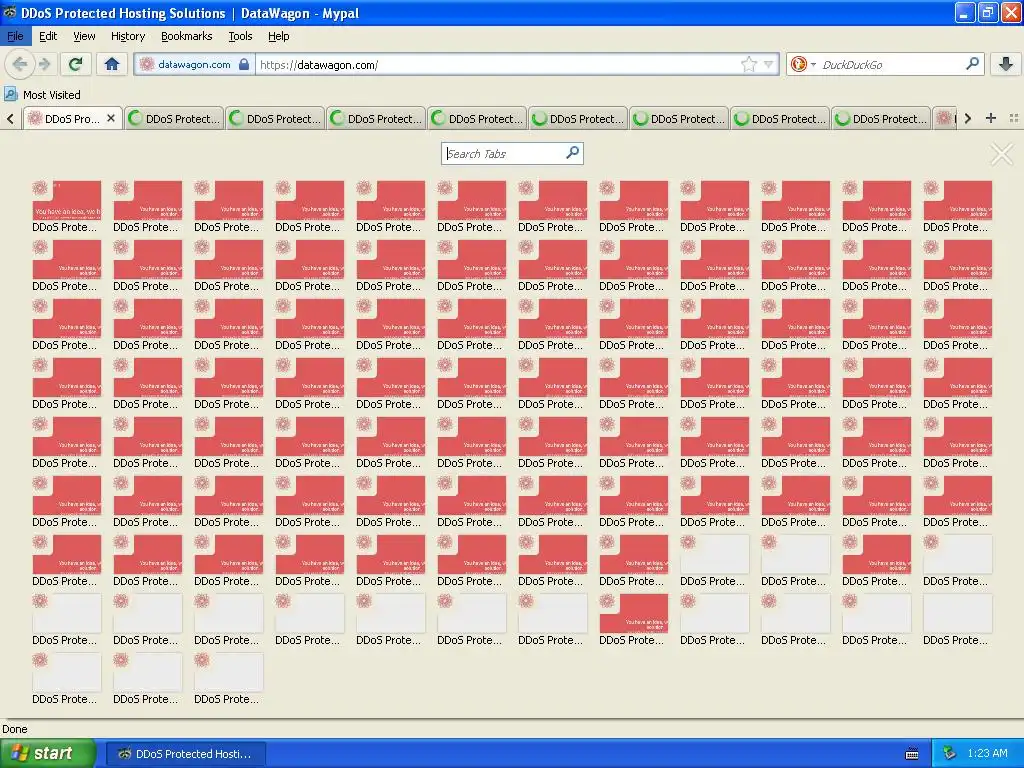Viewport: 1024px width, 768px height.
Task: Open the address bar history dropdown arrow
Action: [769, 64]
